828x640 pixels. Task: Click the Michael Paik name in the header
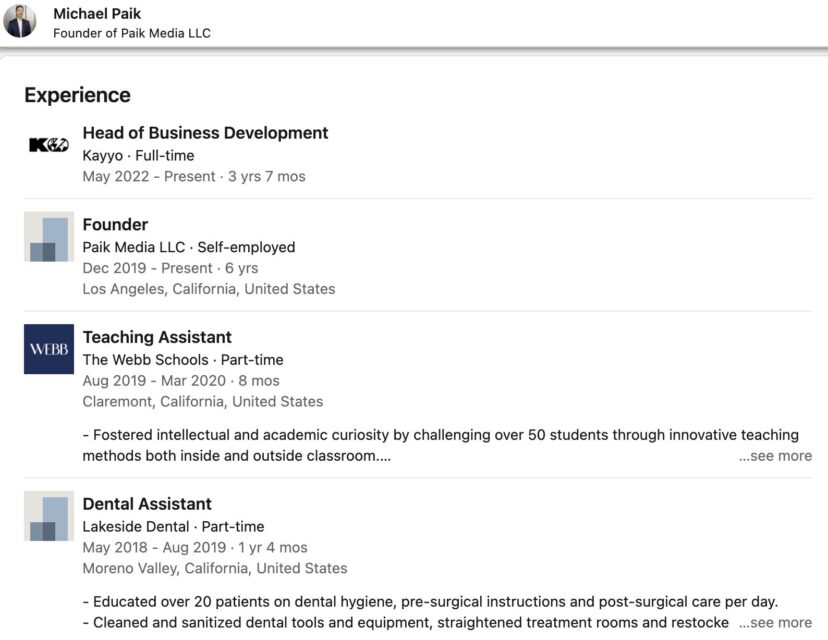point(99,14)
